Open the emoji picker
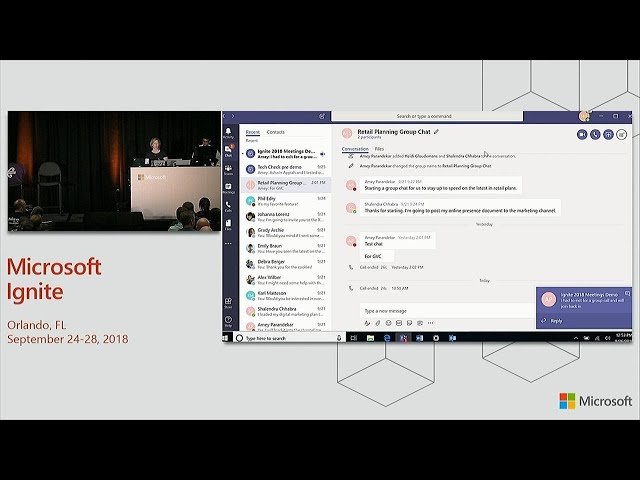Viewport: 640px width, 480px height. [x=389, y=323]
